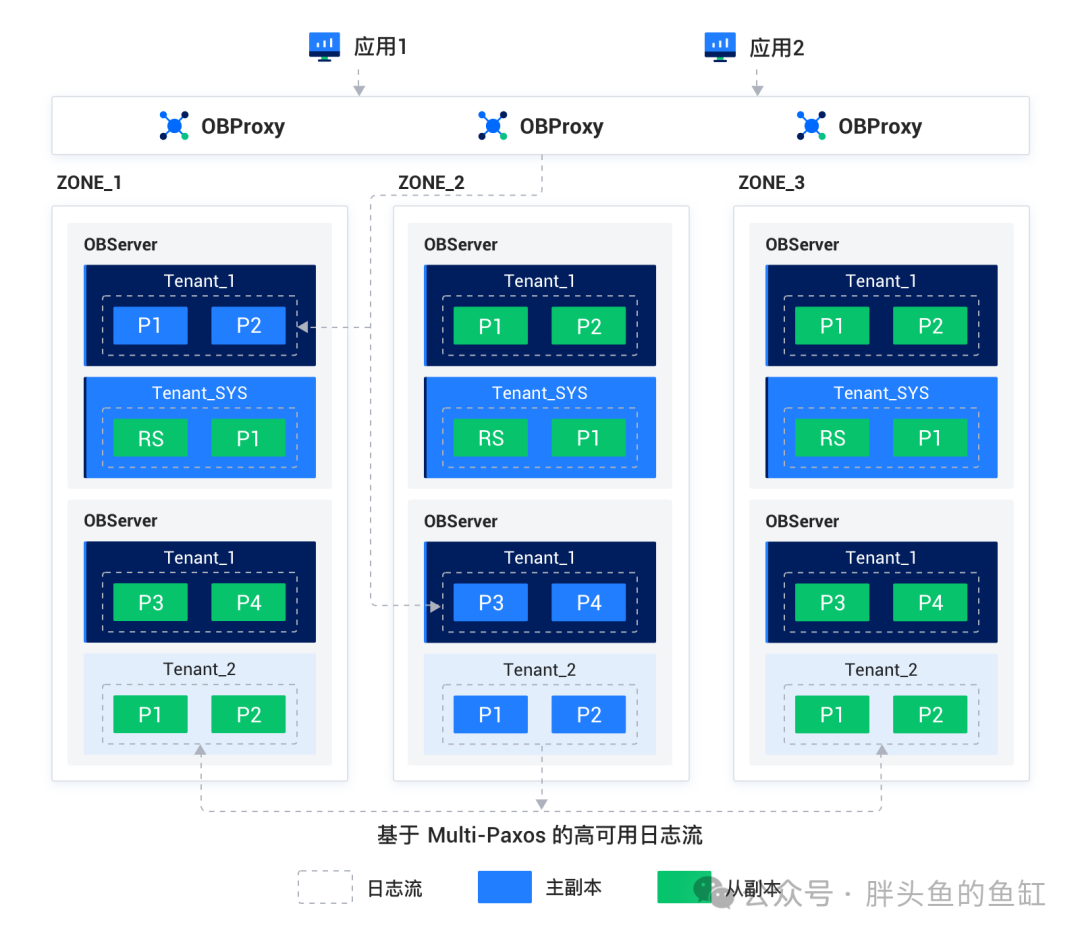Click P1 block in ZONE_3 Tenant_2
This screenshot has width=1080, height=937.
(x=832, y=714)
